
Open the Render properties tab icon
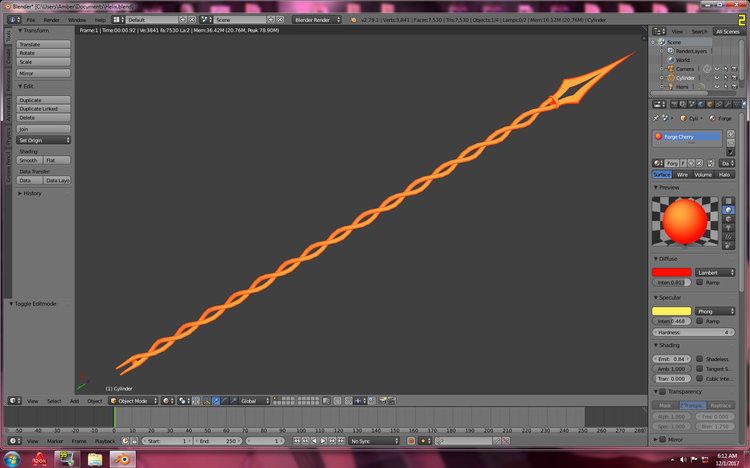[x=674, y=104]
